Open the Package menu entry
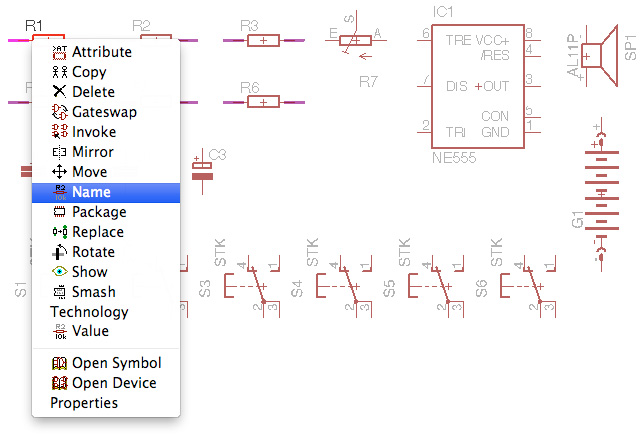This screenshot has width=640, height=438. point(99,212)
